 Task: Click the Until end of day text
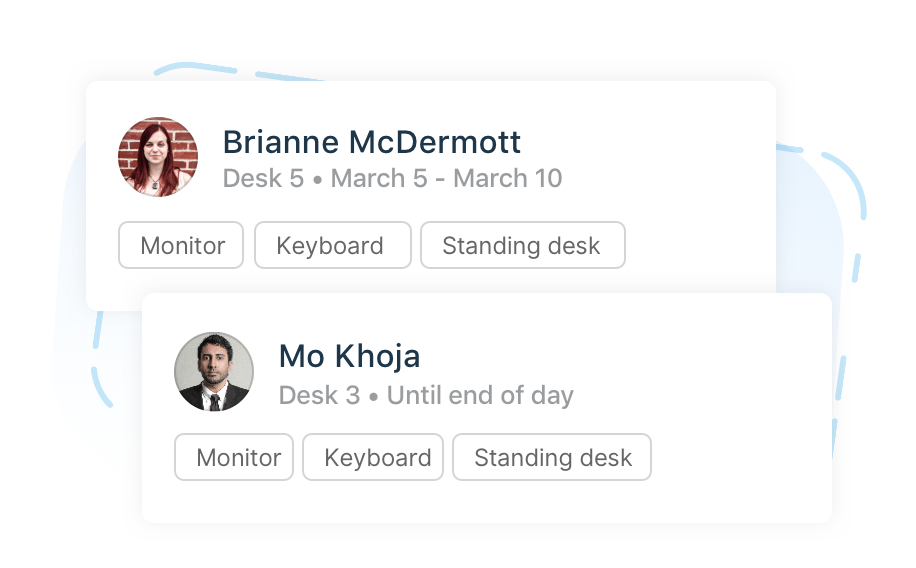click(x=480, y=396)
